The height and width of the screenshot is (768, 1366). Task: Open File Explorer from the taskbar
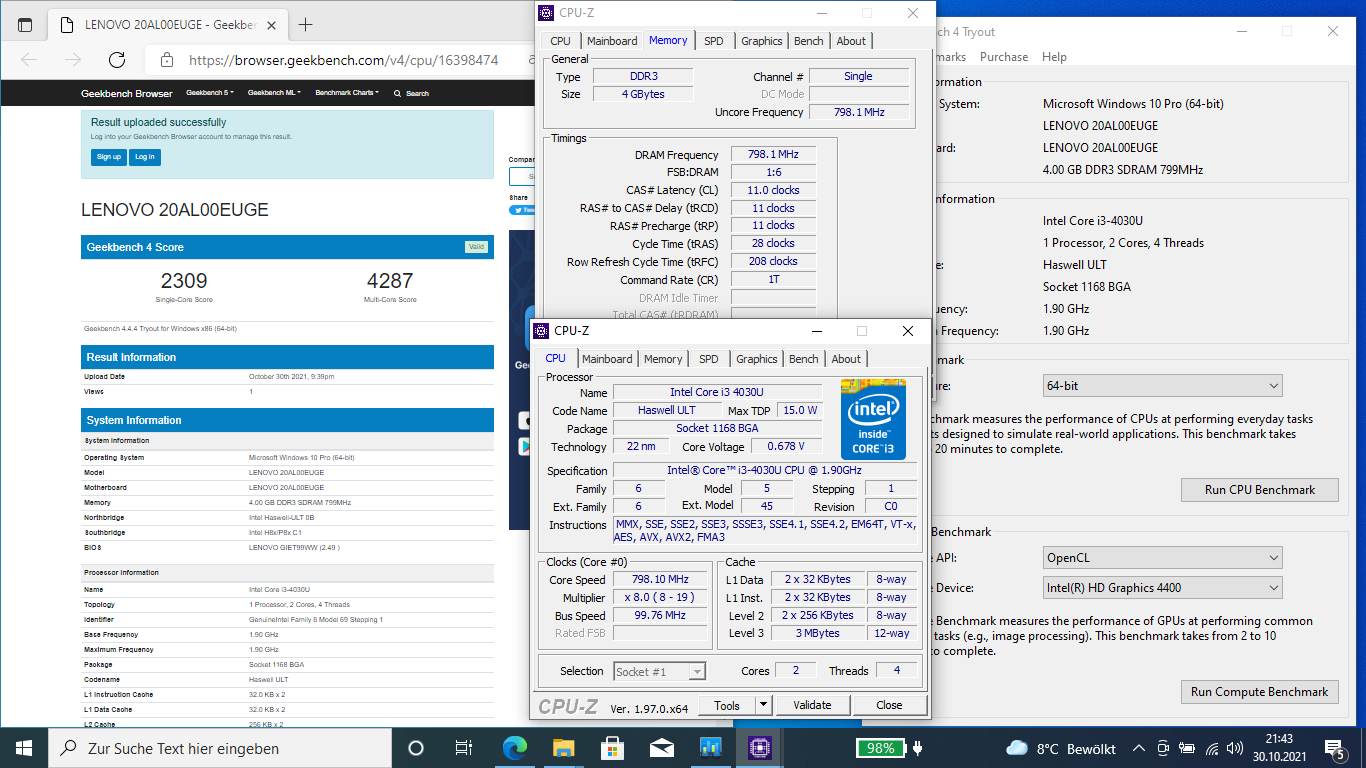point(563,748)
